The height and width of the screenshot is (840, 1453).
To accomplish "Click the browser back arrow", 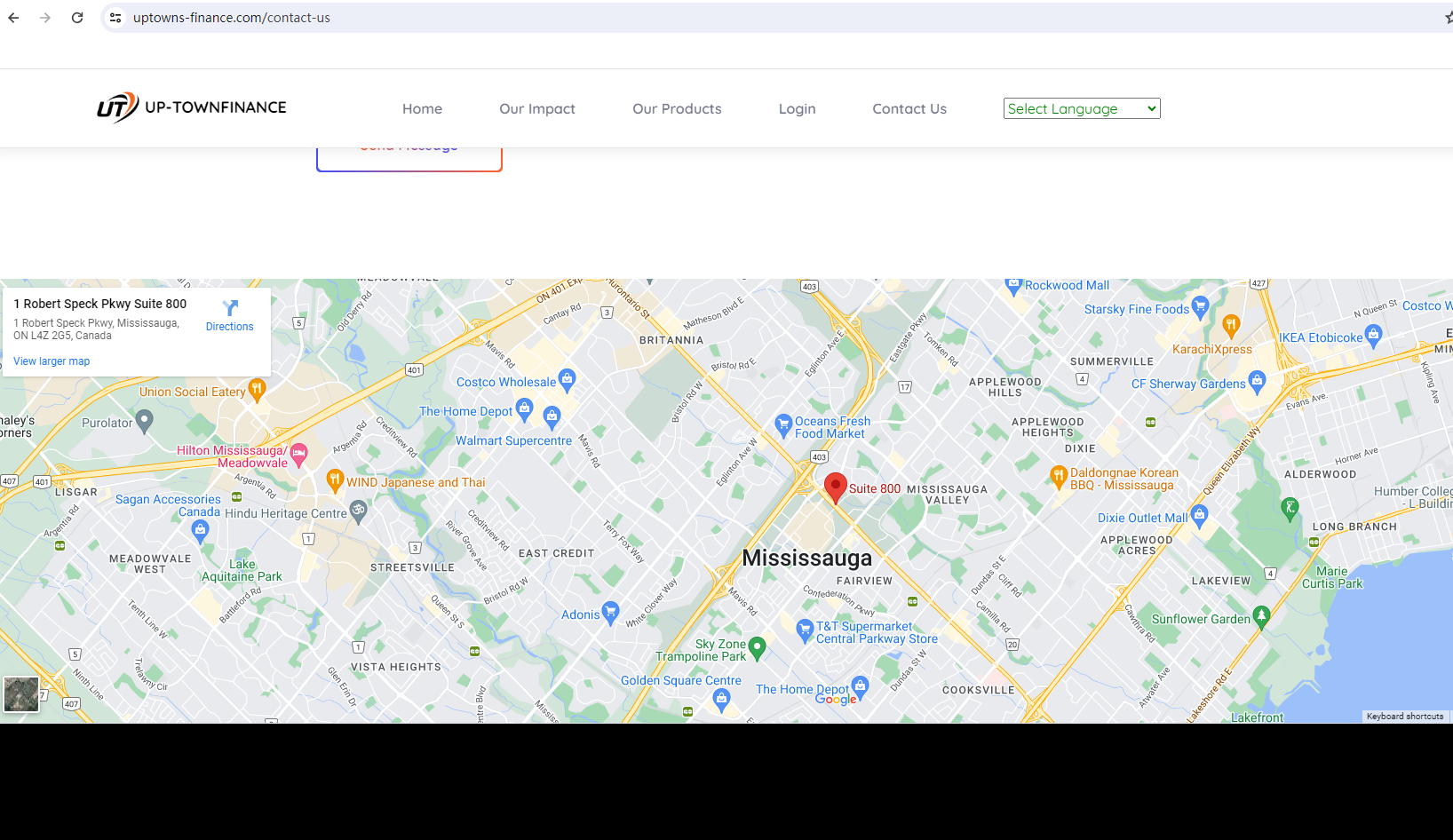I will point(13,18).
